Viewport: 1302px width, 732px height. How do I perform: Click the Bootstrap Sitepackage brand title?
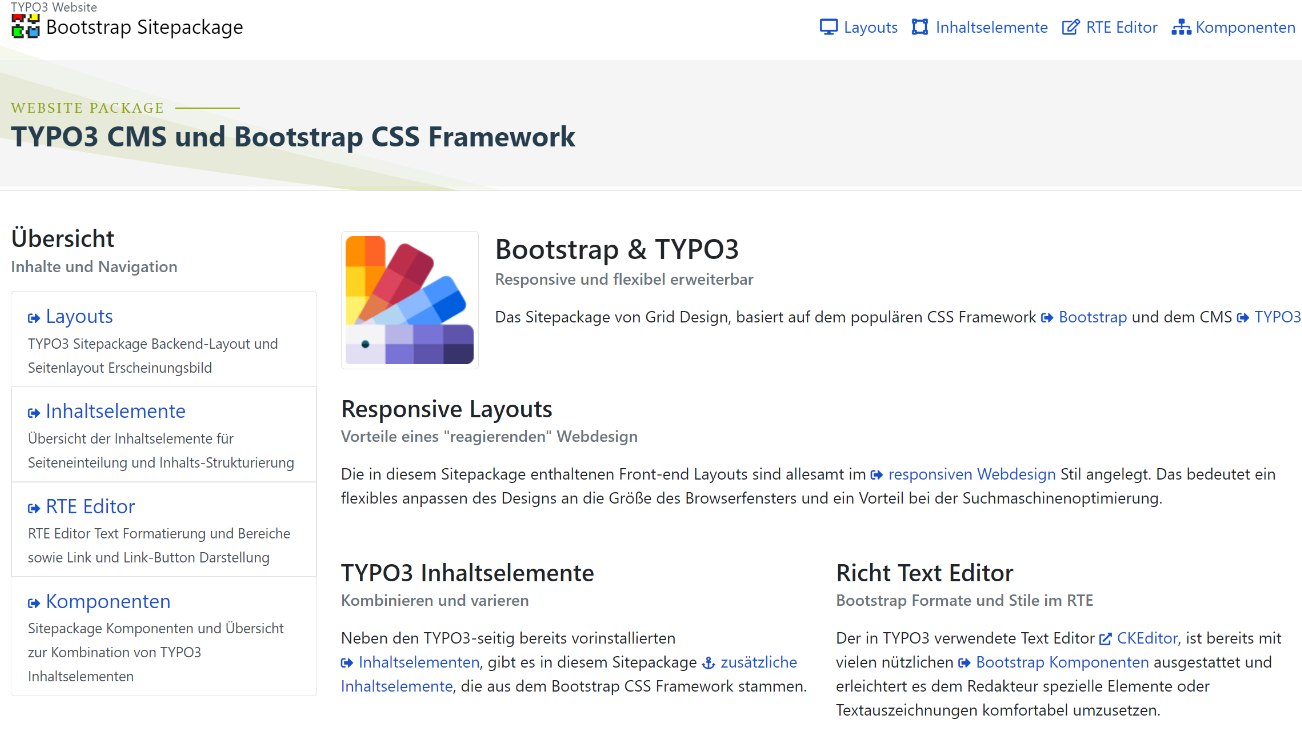tap(145, 27)
